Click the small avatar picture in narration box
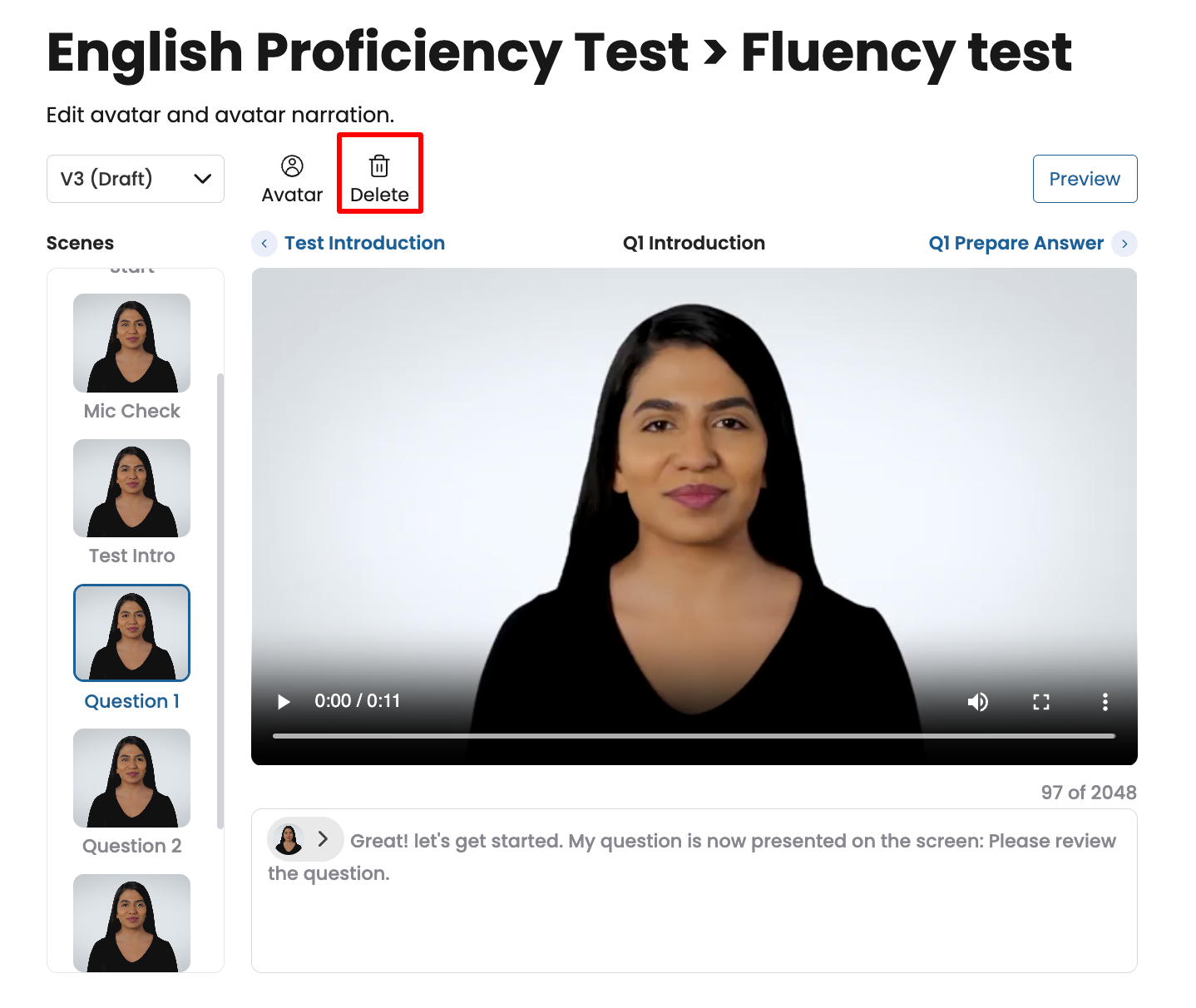 [289, 840]
